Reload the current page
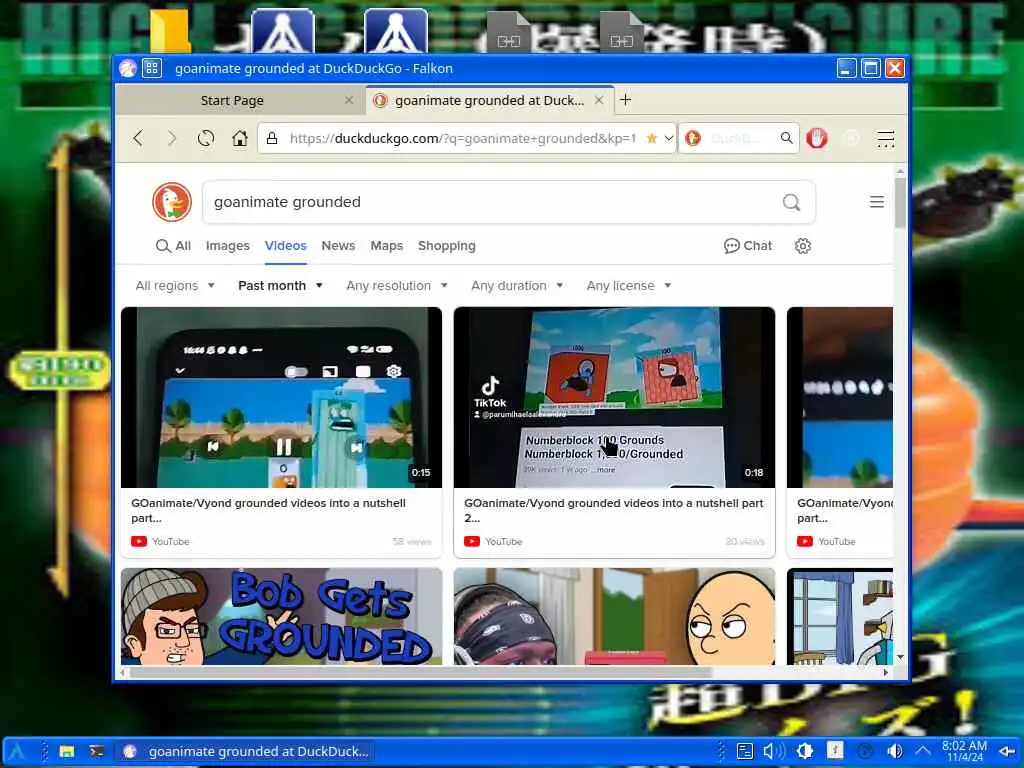Screen dimensions: 1024x768 (206, 138)
